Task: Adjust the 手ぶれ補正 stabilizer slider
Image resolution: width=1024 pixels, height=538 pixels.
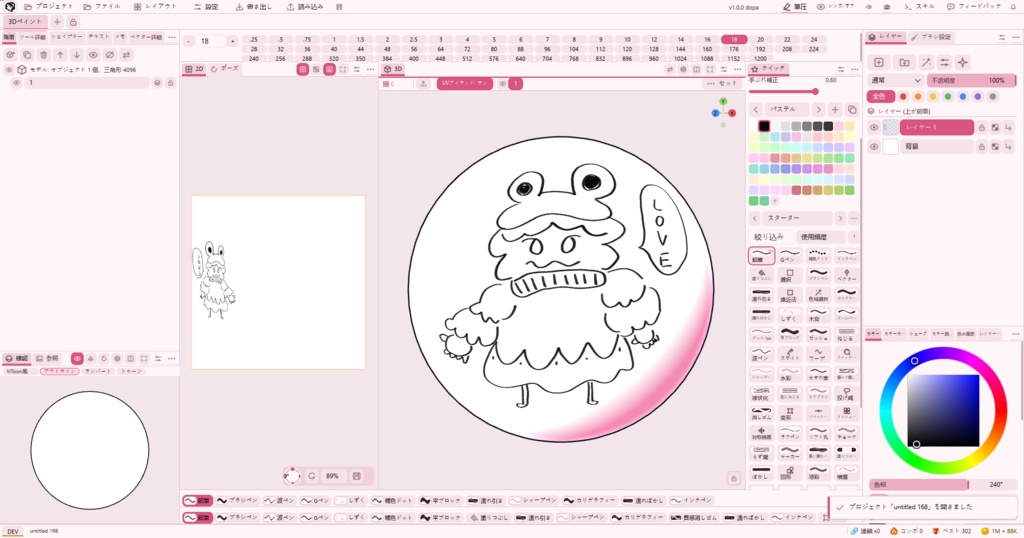Action: click(783, 91)
